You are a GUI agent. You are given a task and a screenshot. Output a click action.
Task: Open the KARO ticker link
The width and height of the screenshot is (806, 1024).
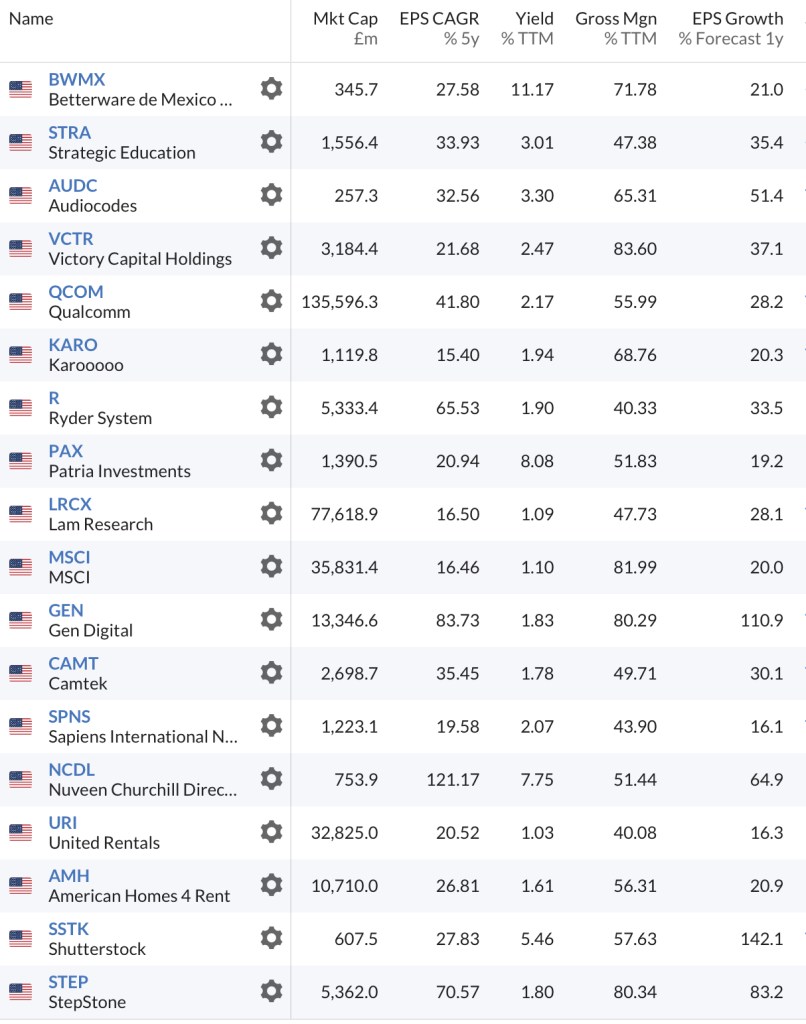73,344
